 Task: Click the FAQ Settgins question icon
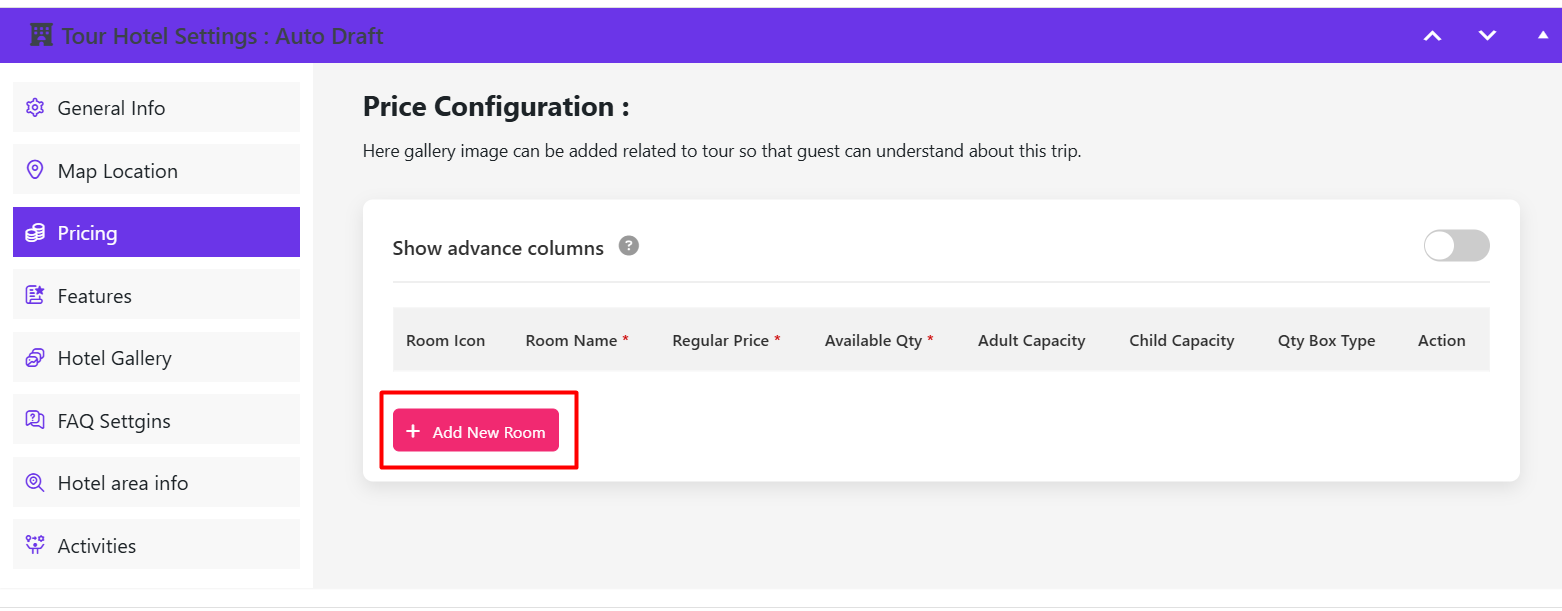35,420
